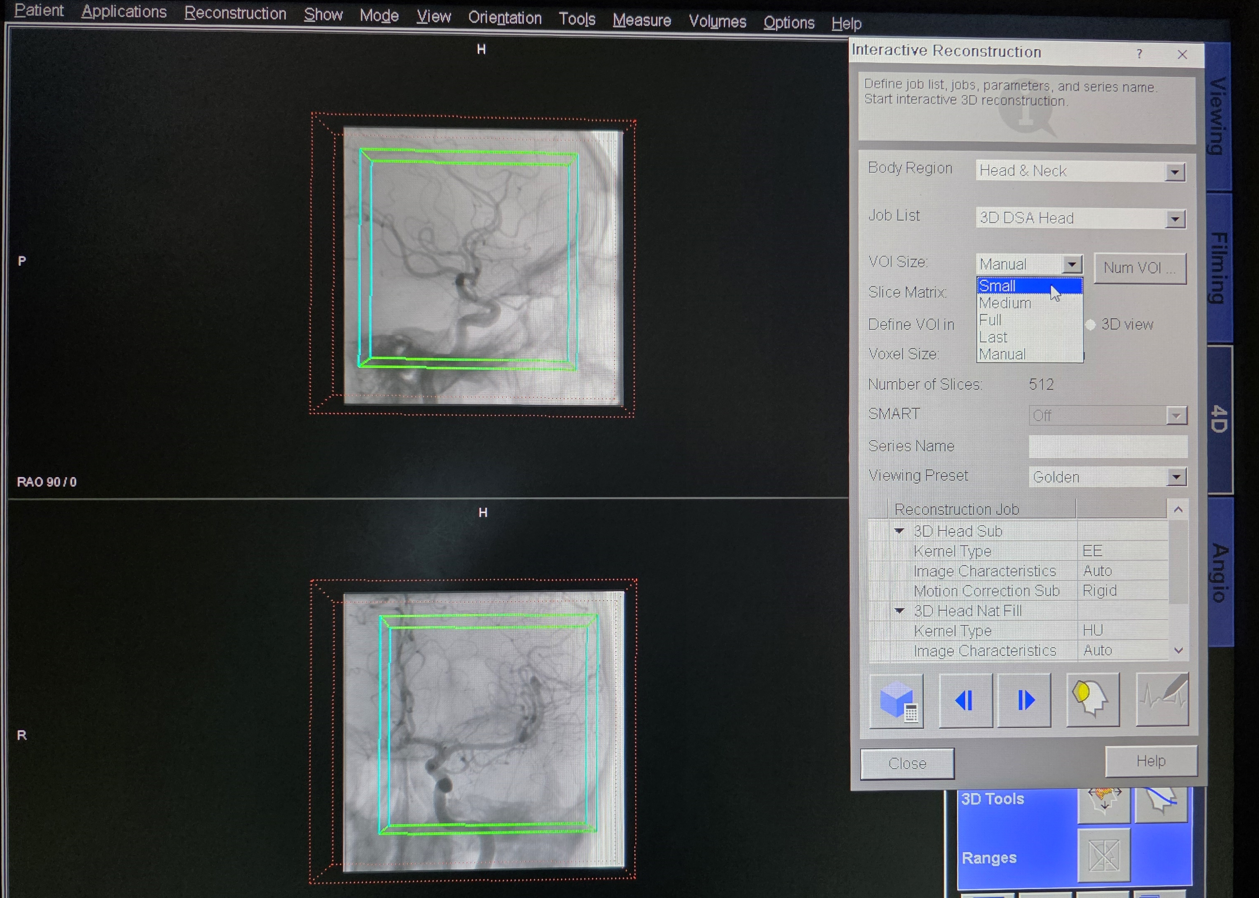Collapse the 3D Head Nat Fill node

[899, 611]
